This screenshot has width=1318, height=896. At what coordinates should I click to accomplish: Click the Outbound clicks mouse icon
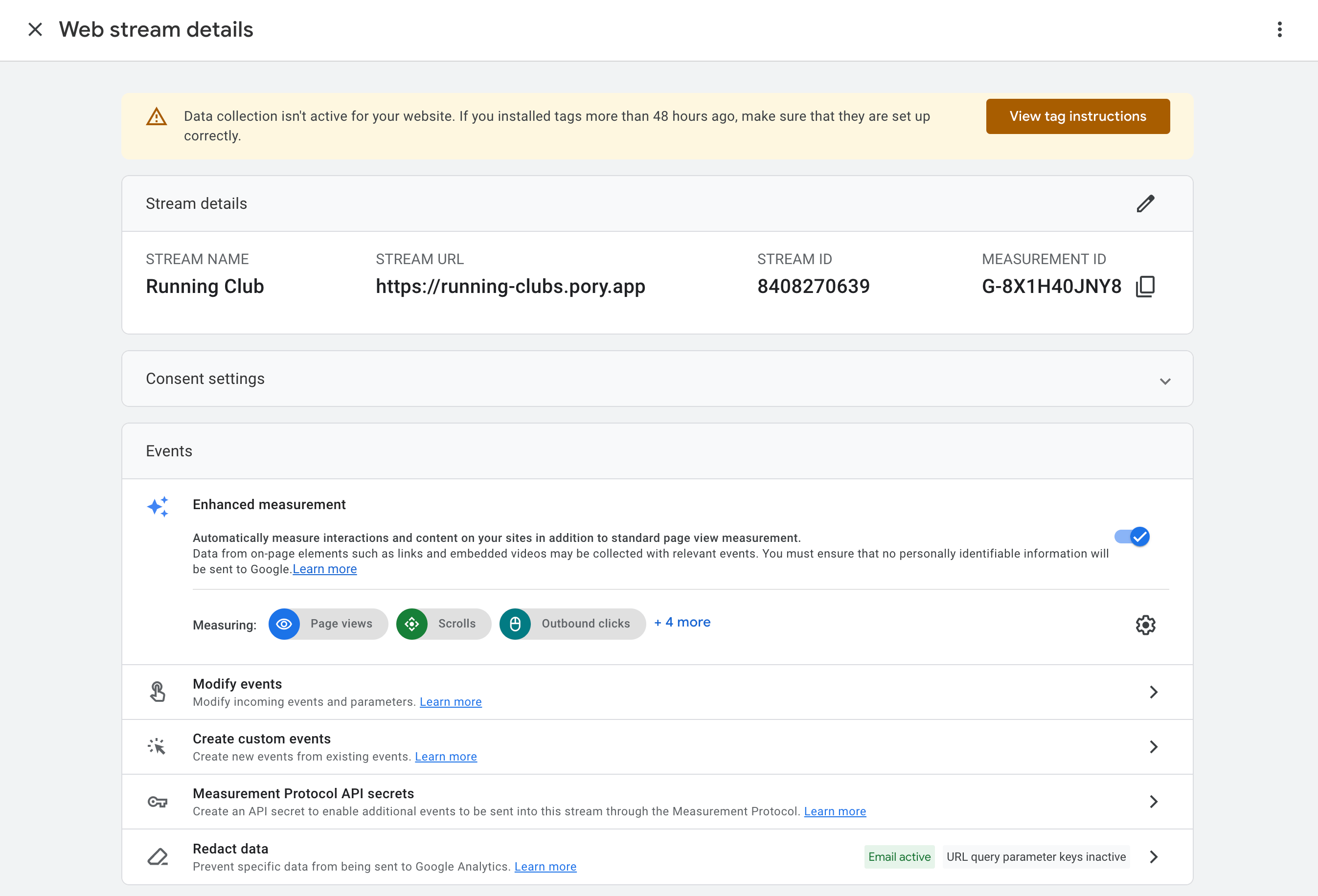515,624
